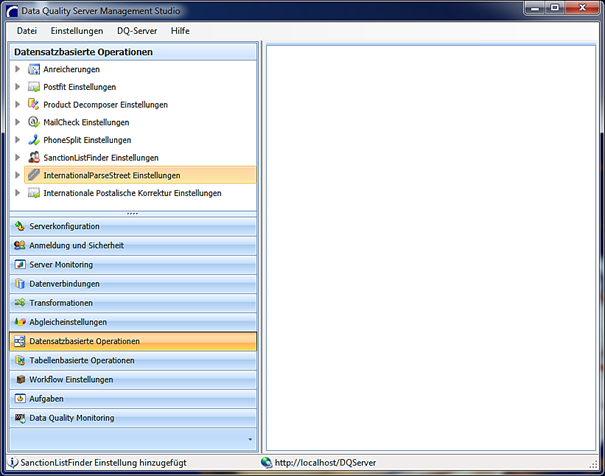Expand Internationale Postalische Korrektur node
The height and width of the screenshot is (476, 605).
click(17, 192)
